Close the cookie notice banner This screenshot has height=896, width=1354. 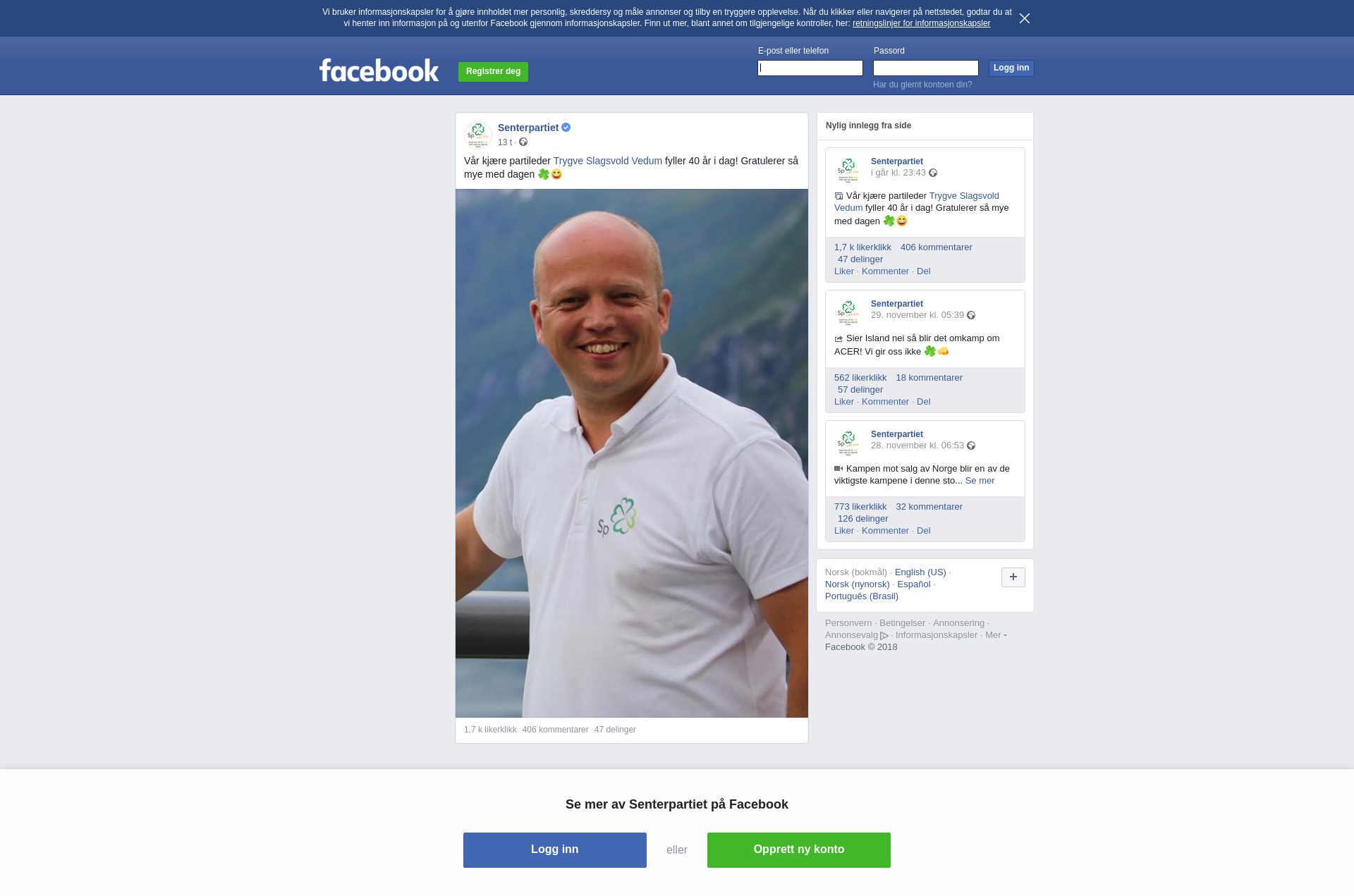1025,18
